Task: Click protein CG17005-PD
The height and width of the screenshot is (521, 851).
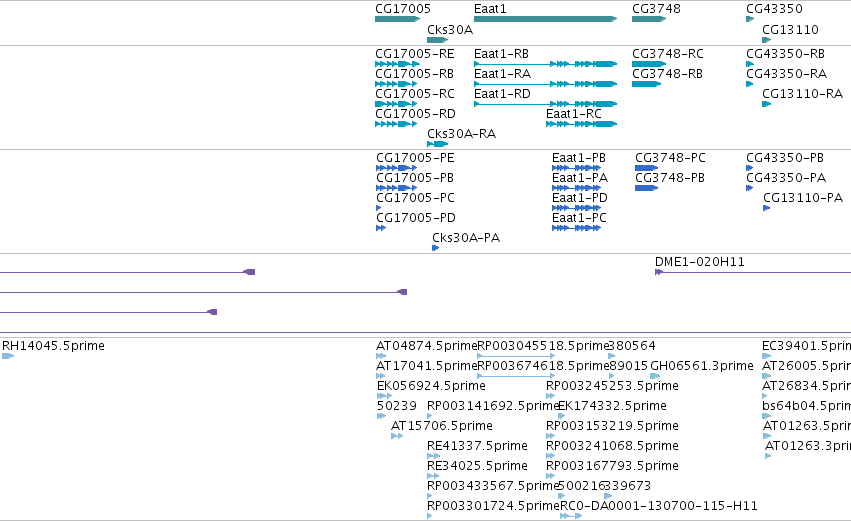Action: [416, 218]
